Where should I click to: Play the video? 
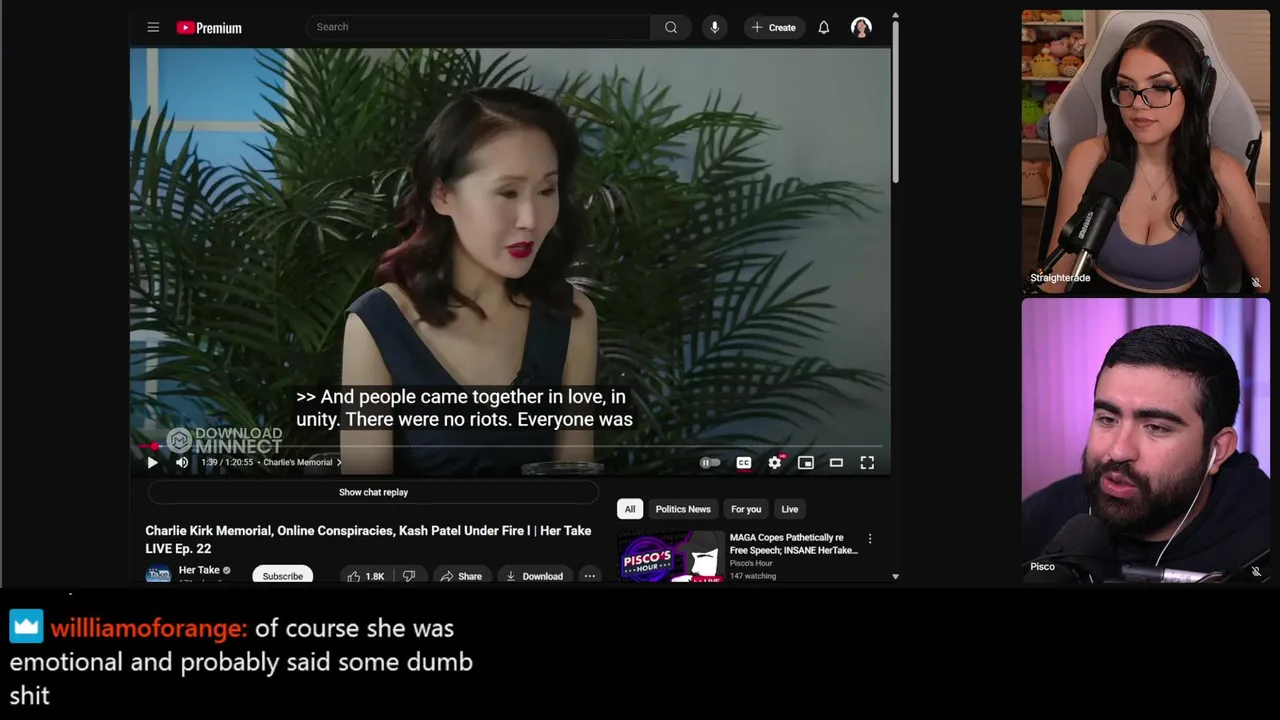click(152, 462)
